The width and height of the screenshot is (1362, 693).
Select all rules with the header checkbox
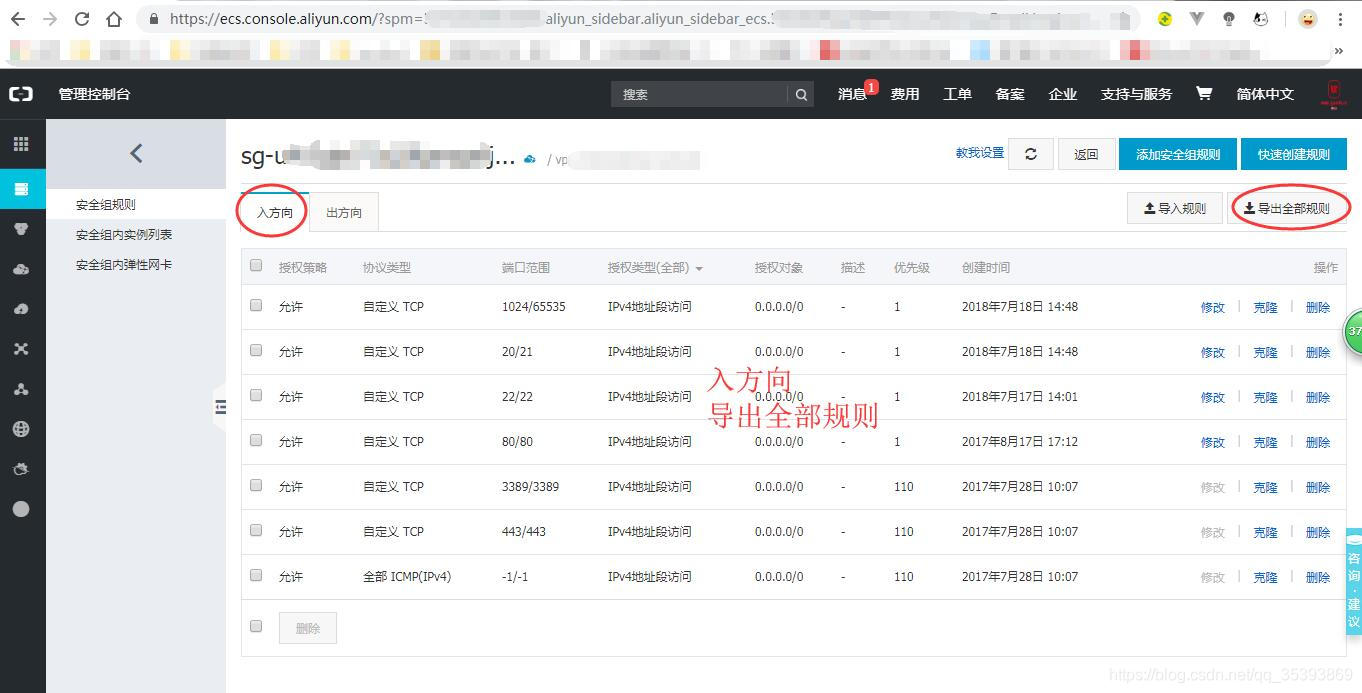(256, 266)
